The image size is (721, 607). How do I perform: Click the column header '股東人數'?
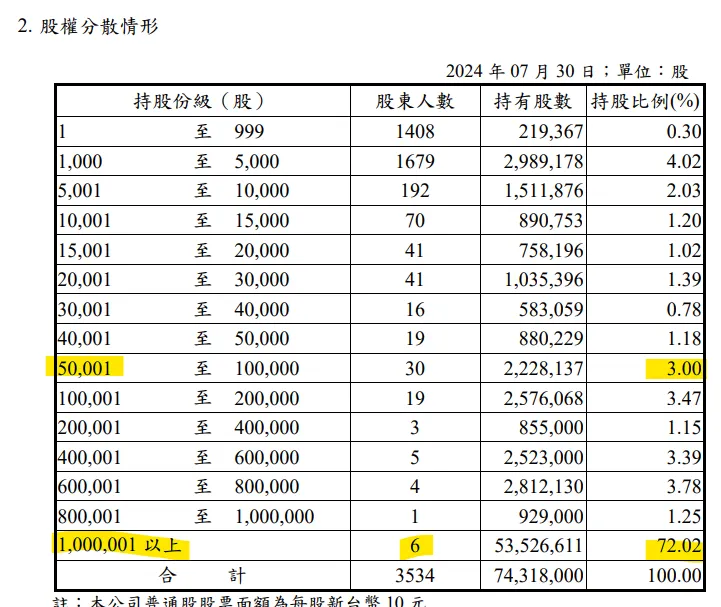tap(415, 101)
